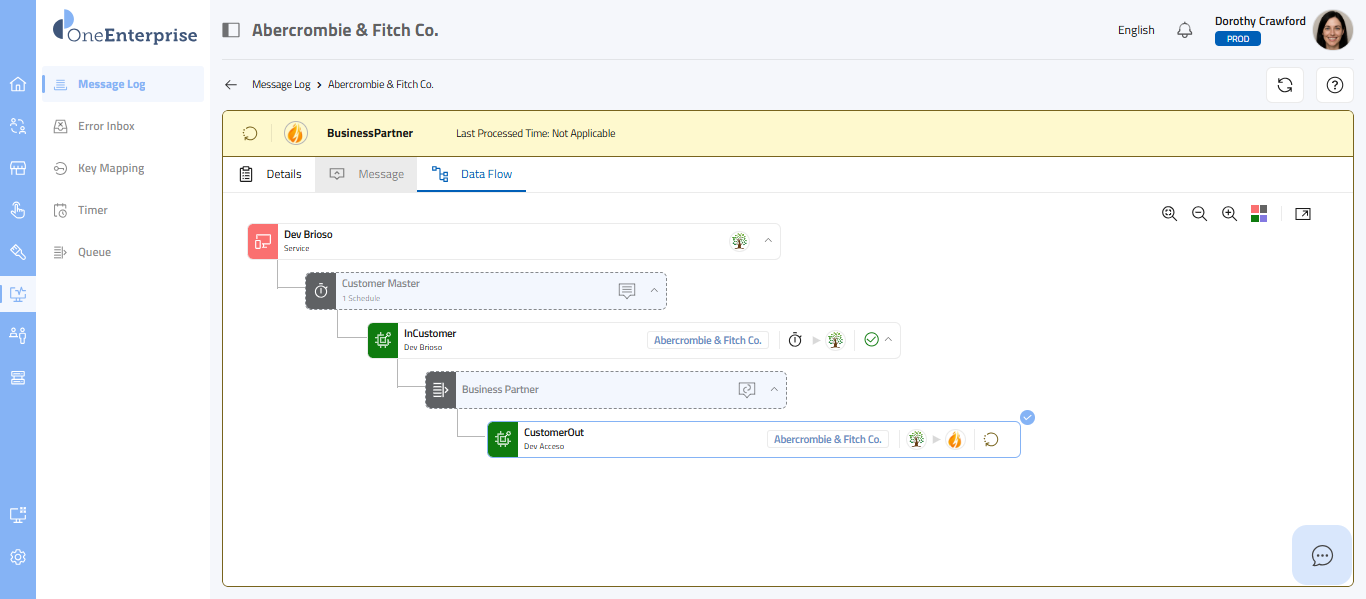
Task: Open the chat bubble widget
Action: coord(1322,555)
